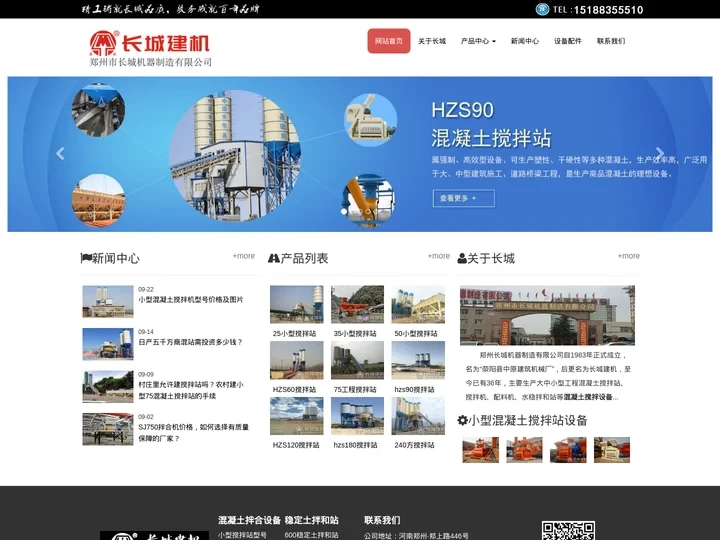This screenshot has width=720, height=540.
Task: Click the gear icon beside 小型混凝土搅拌站设备
Action: pos(462,421)
